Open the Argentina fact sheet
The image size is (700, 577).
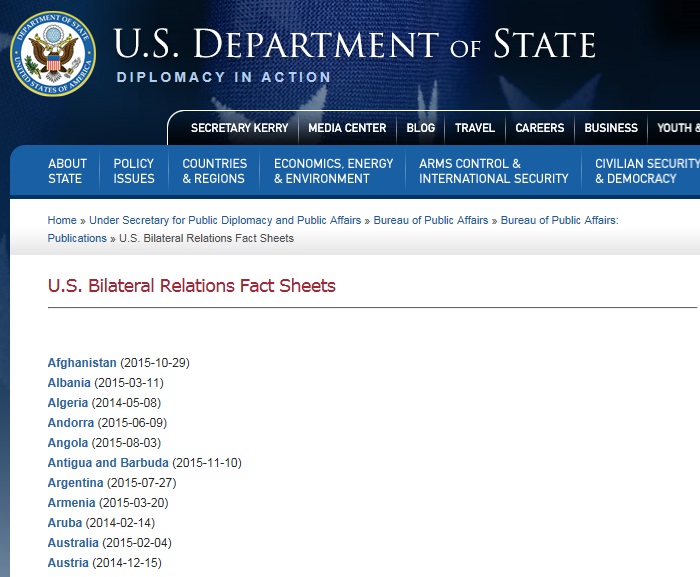75,483
